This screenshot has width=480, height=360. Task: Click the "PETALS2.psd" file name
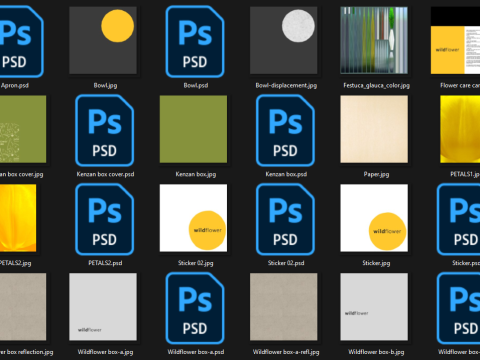pos(105,263)
